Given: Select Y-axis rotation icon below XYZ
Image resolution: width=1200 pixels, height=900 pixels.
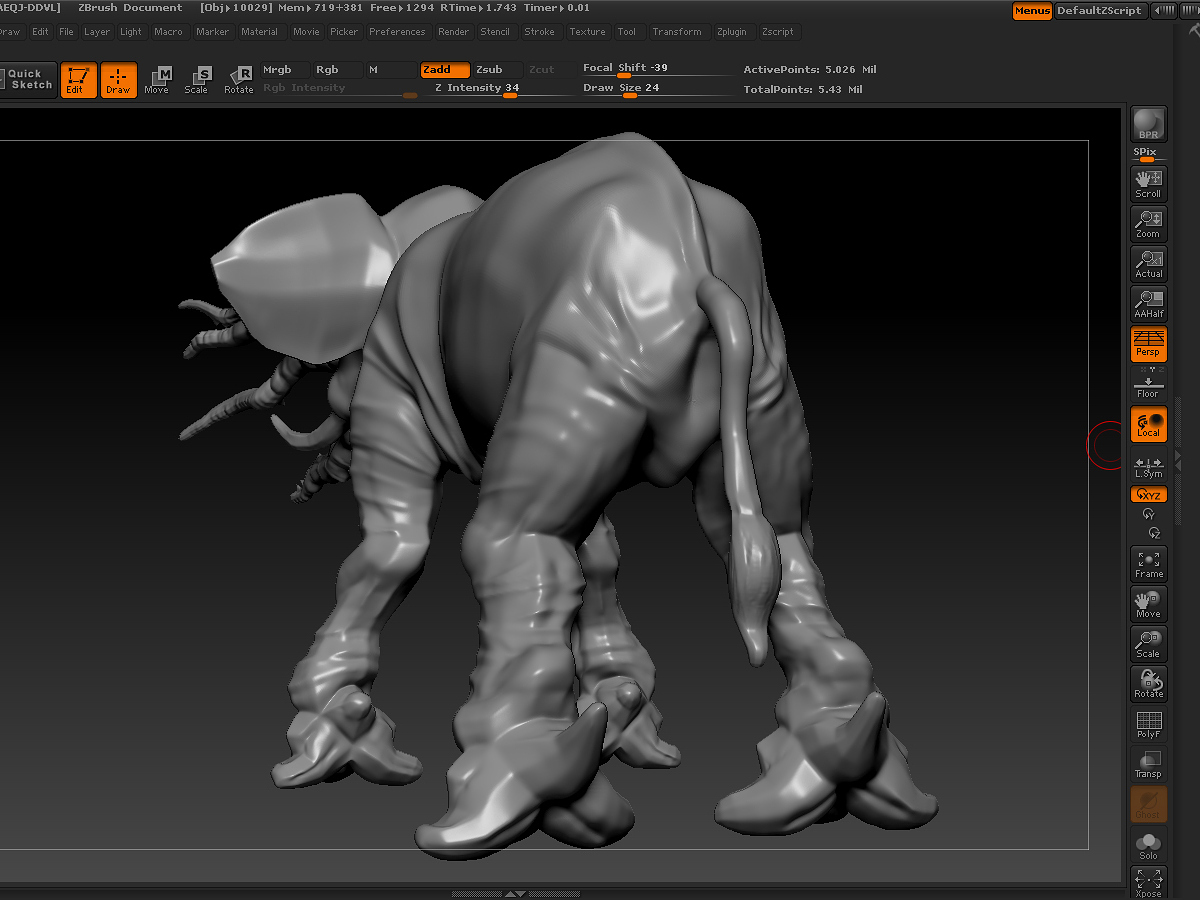Looking at the screenshot, I should click(1149, 514).
